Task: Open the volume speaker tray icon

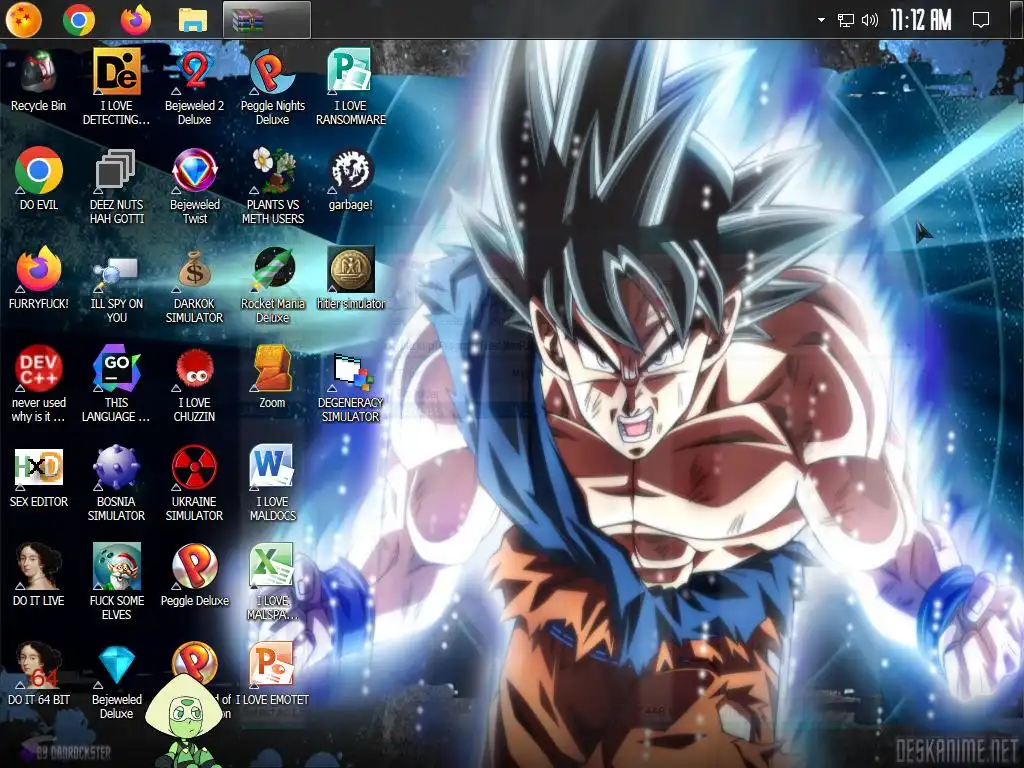Action: pos(869,20)
